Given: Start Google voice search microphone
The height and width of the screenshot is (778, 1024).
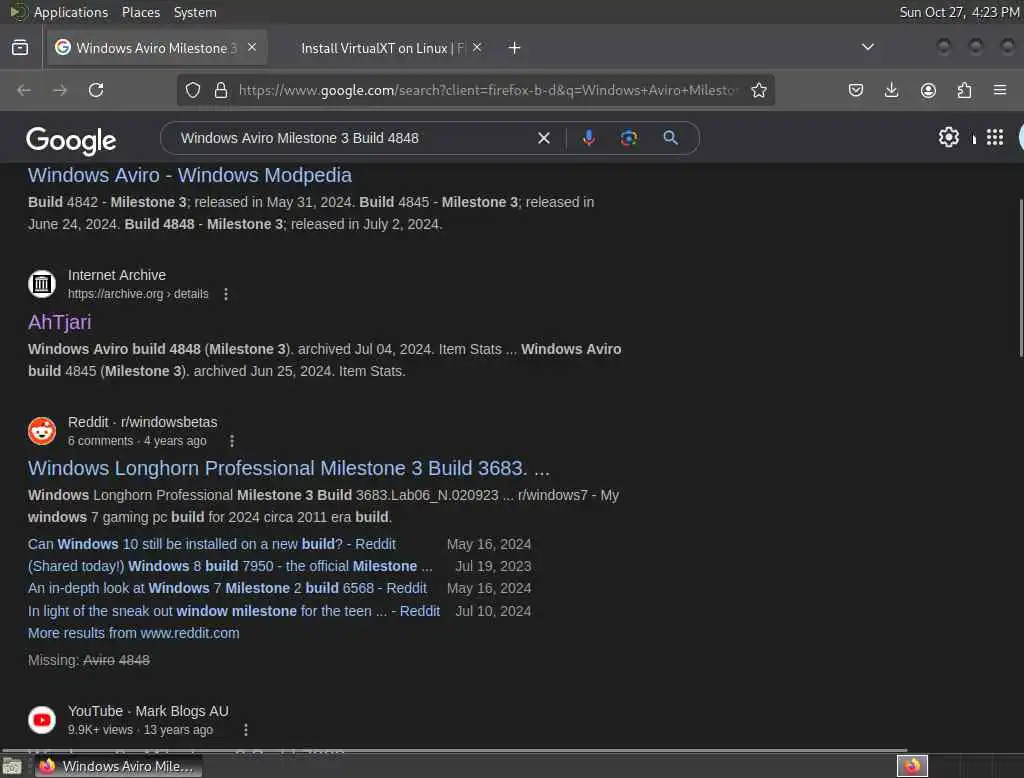Looking at the screenshot, I should tap(588, 138).
